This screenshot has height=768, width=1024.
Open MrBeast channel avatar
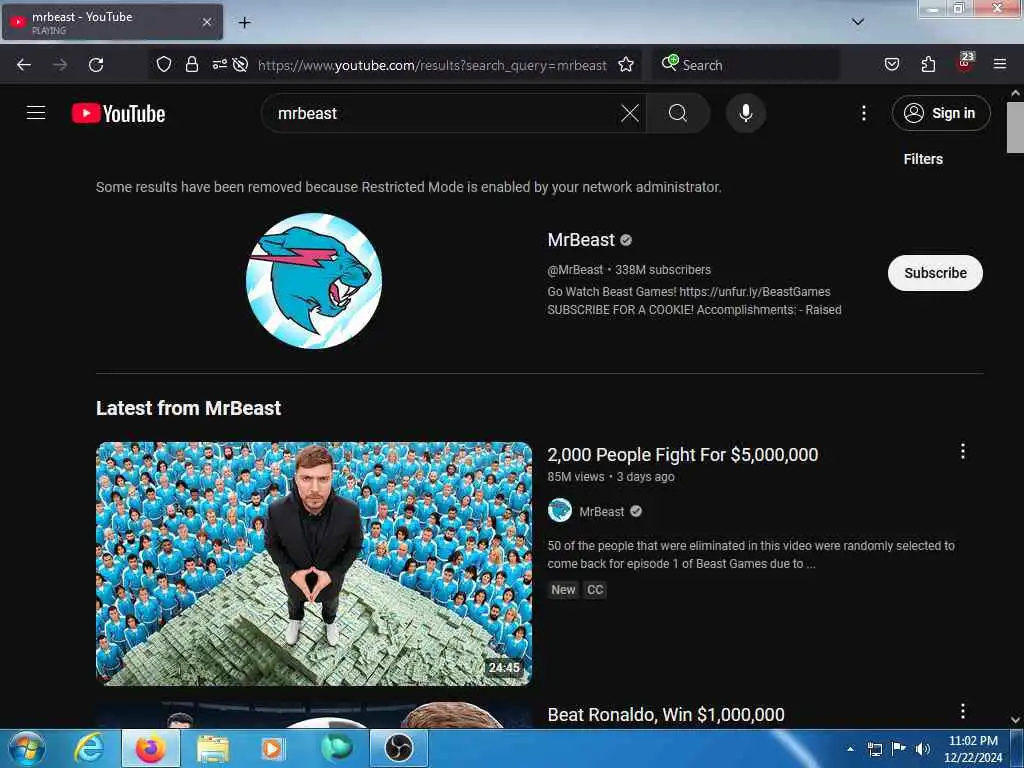(x=314, y=281)
